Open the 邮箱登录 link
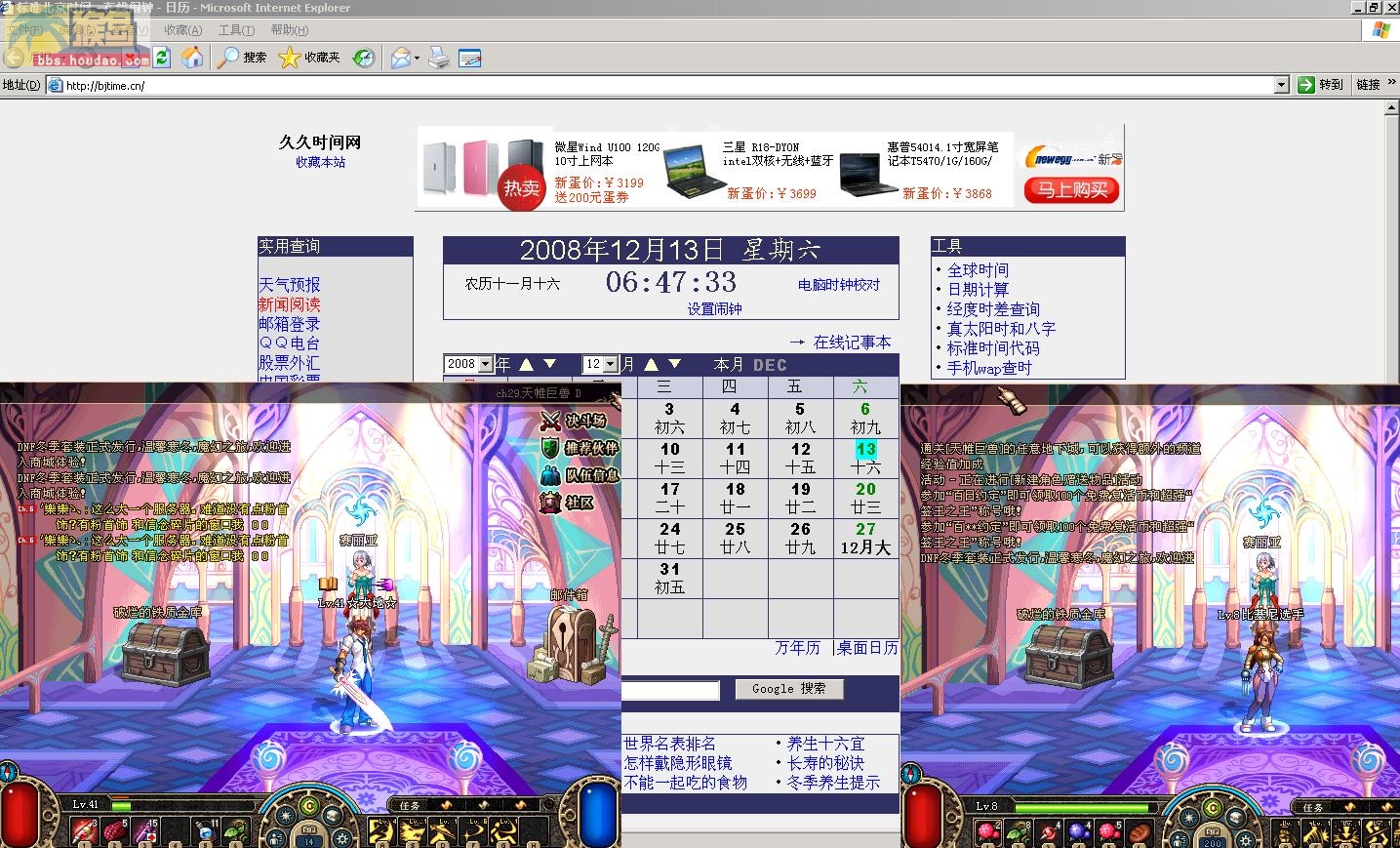1400x848 pixels. tap(289, 324)
